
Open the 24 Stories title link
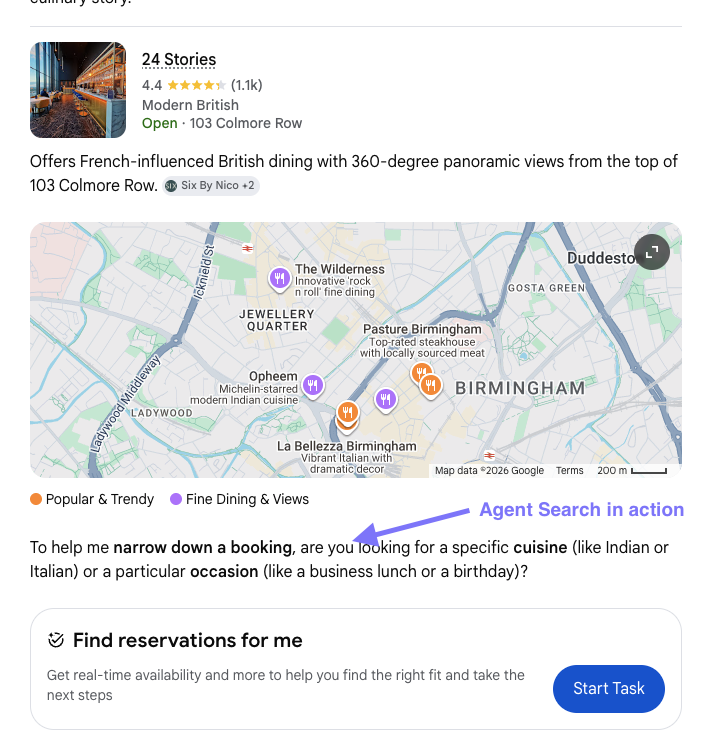click(179, 60)
